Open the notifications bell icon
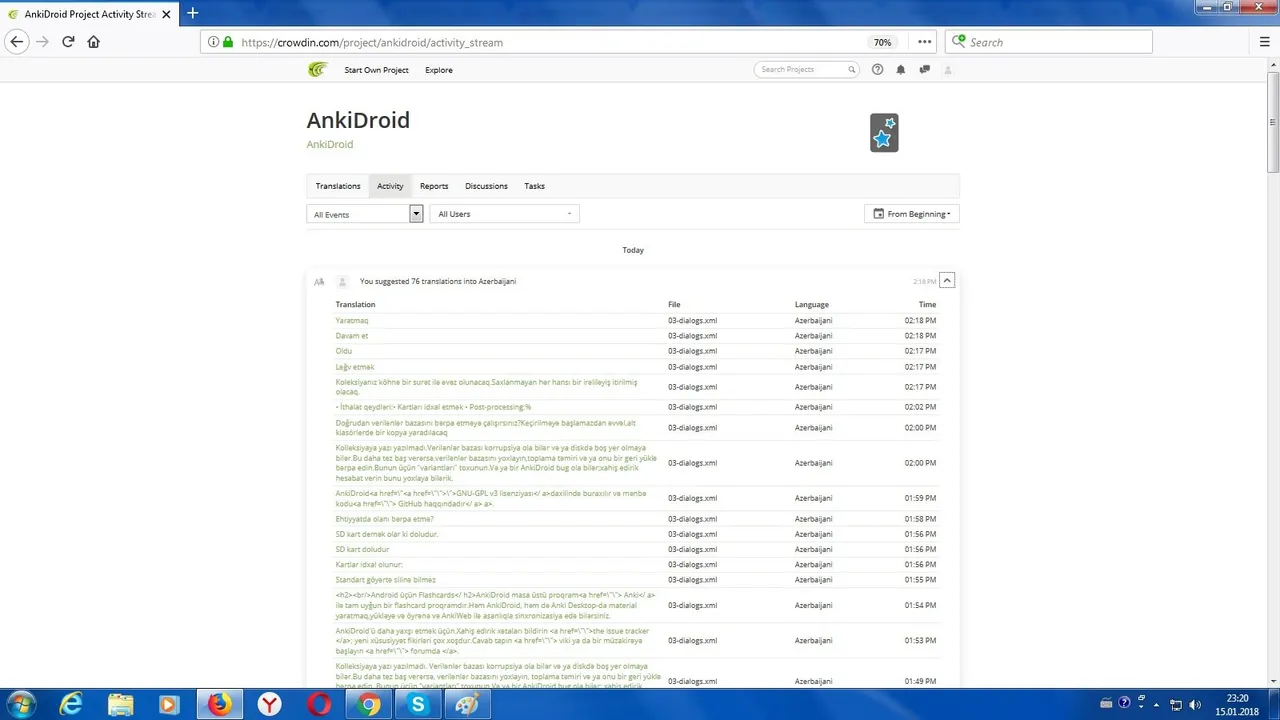The height and width of the screenshot is (720, 1280). [901, 70]
